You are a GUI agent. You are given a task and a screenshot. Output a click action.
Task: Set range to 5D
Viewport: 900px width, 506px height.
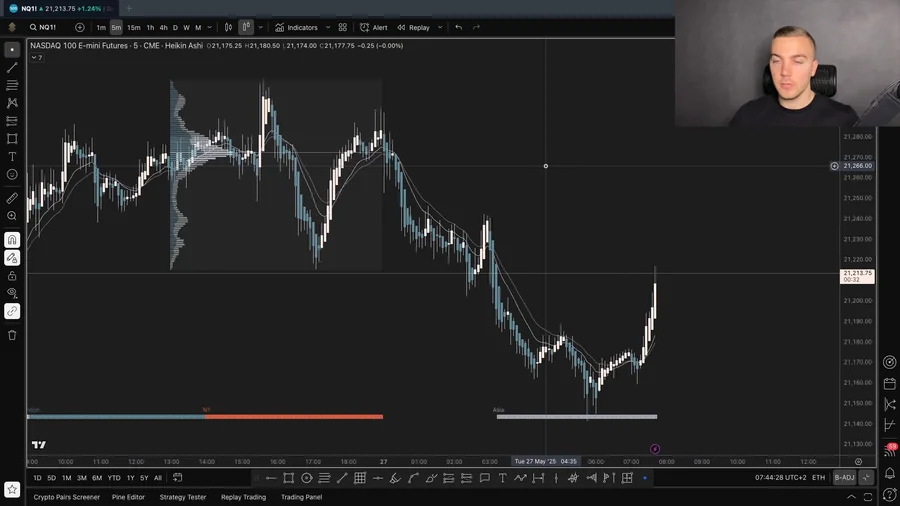coord(52,478)
